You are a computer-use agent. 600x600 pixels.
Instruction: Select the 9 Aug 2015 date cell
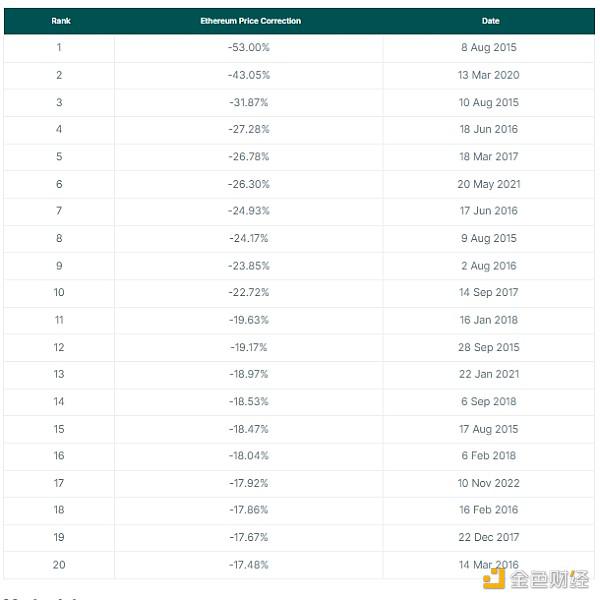(489, 238)
